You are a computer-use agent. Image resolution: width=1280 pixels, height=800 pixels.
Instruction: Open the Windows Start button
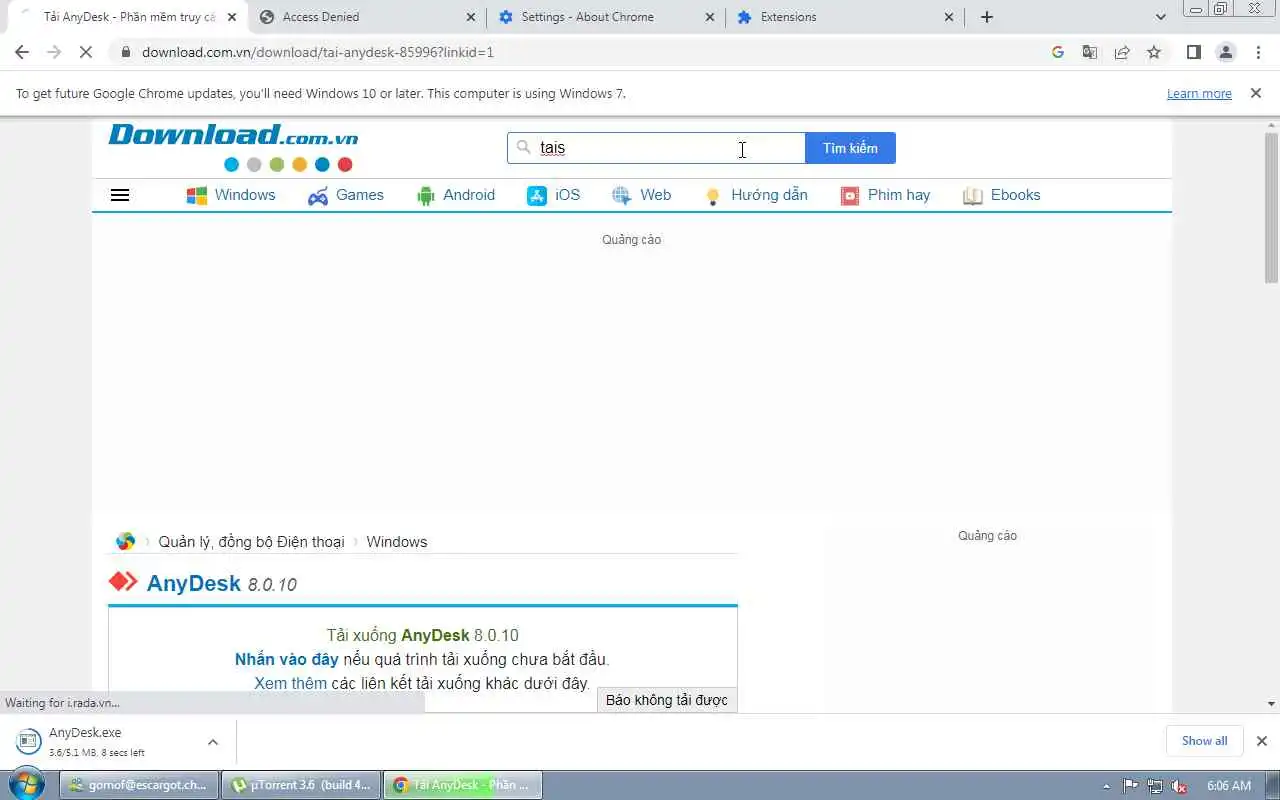(27, 784)
